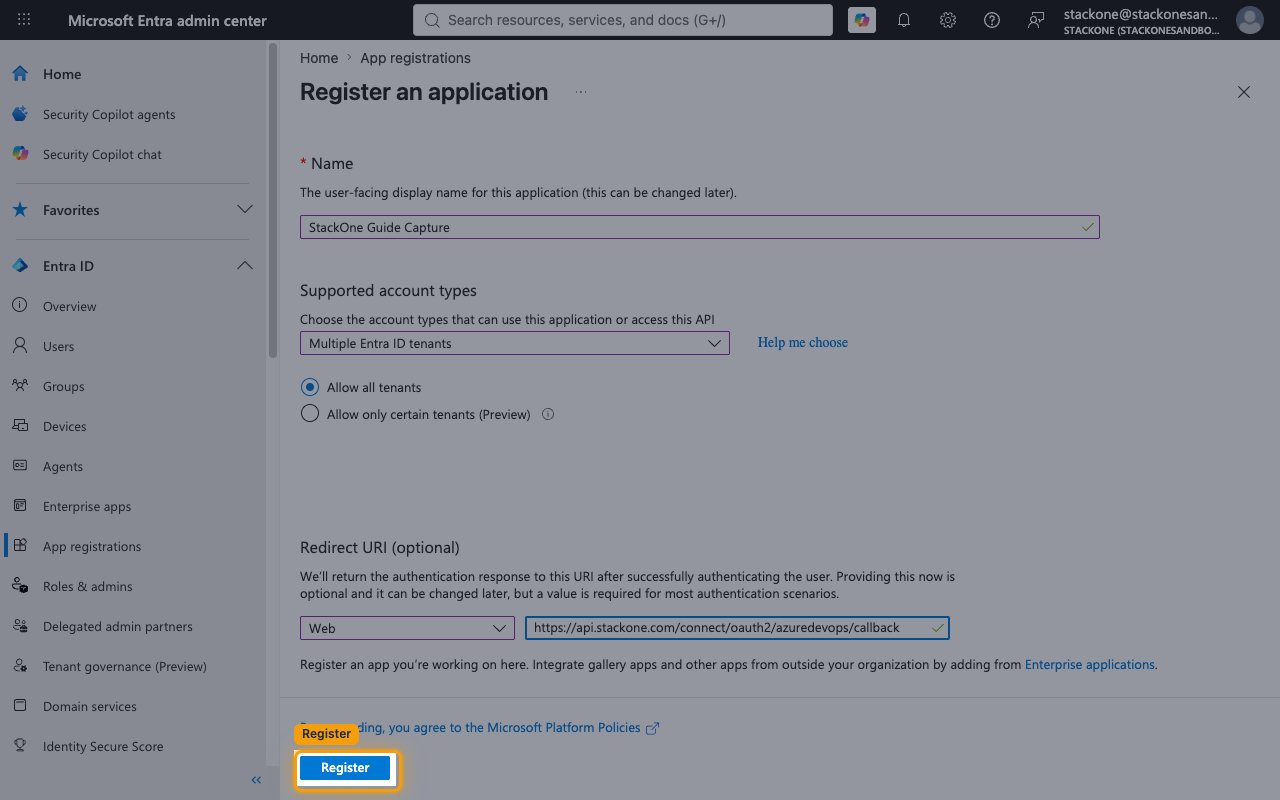Click the Groups people icon
This screenshot has width=1280, height=800.
tap(20, 386)
